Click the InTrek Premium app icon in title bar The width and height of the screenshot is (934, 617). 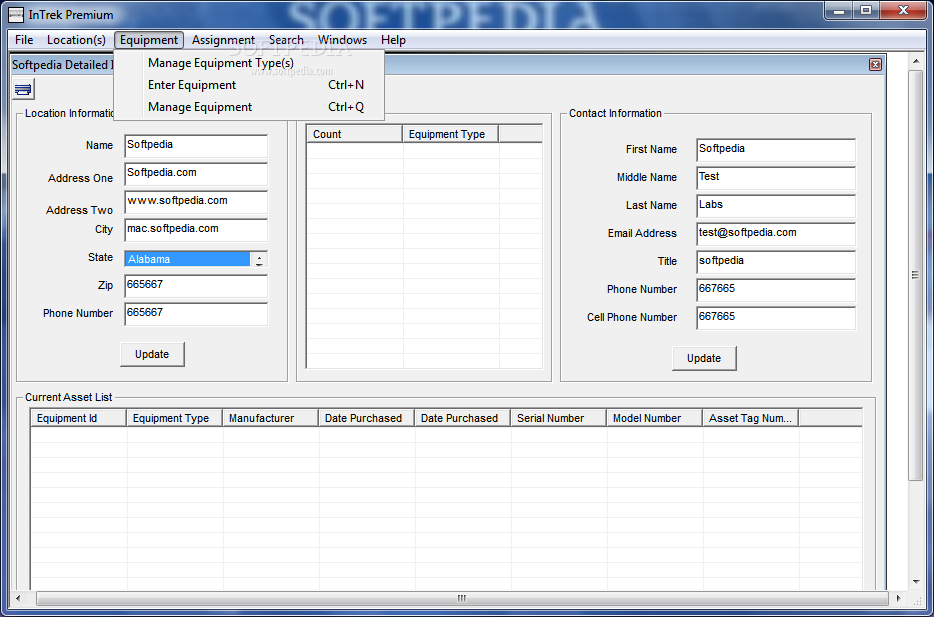pos(18,14)
